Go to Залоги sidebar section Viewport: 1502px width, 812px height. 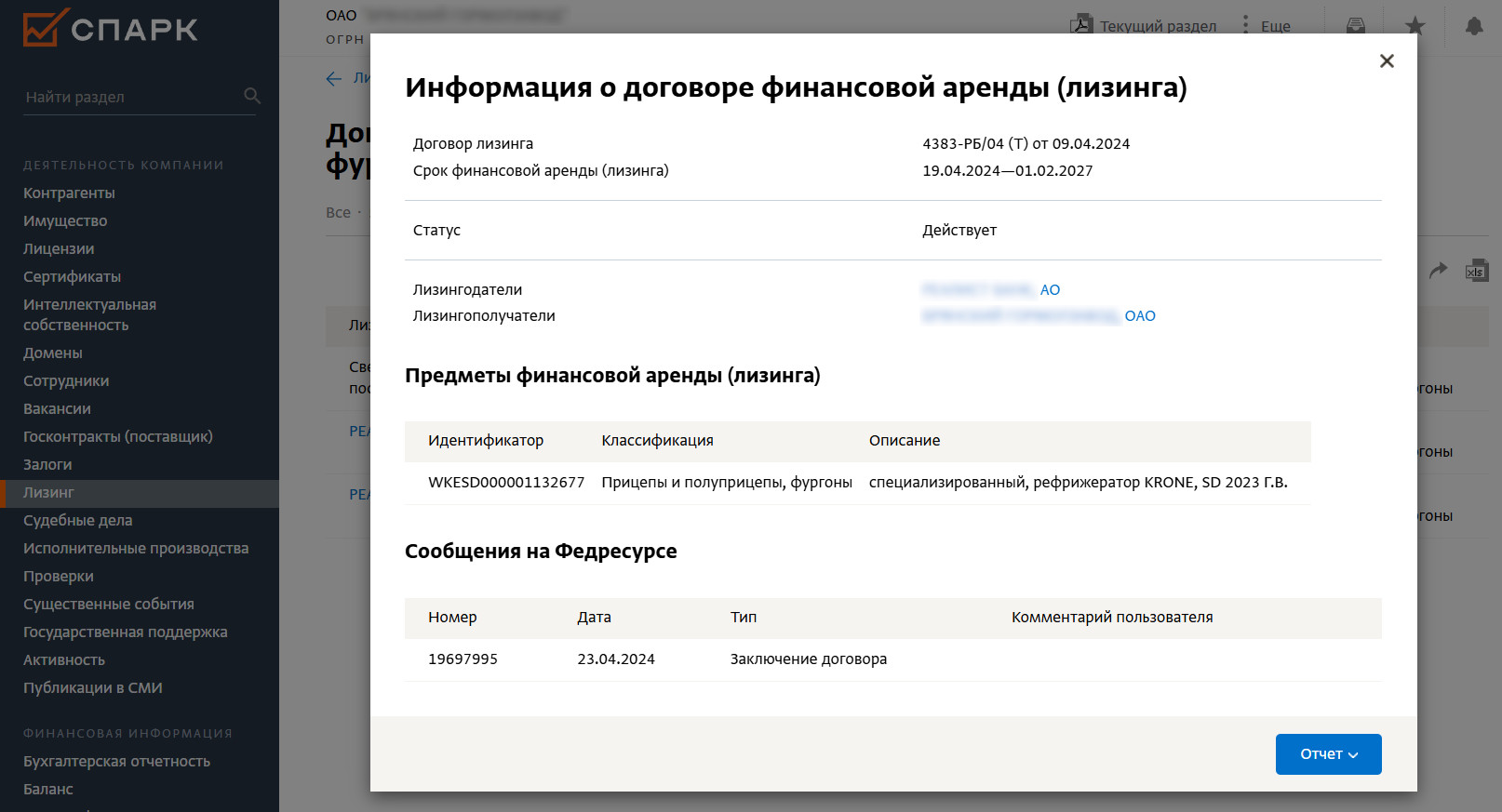tap(47, 465)
